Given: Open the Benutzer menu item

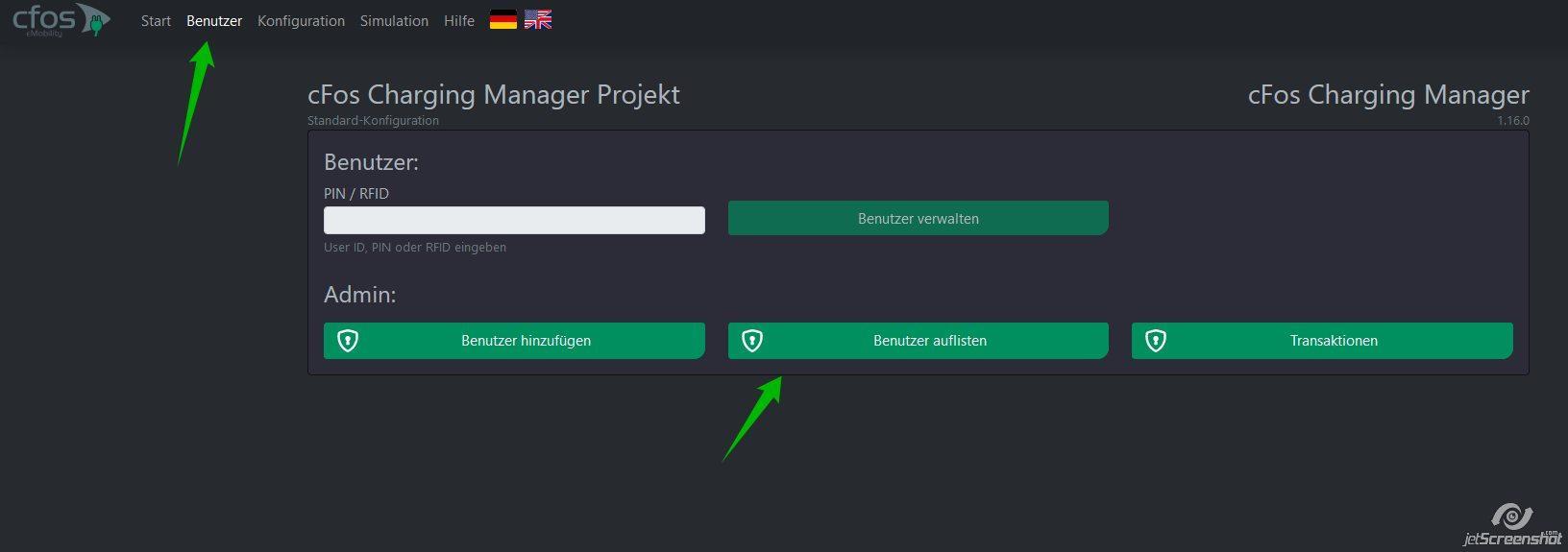Looking at the screenshot, I should pos(214,21).
